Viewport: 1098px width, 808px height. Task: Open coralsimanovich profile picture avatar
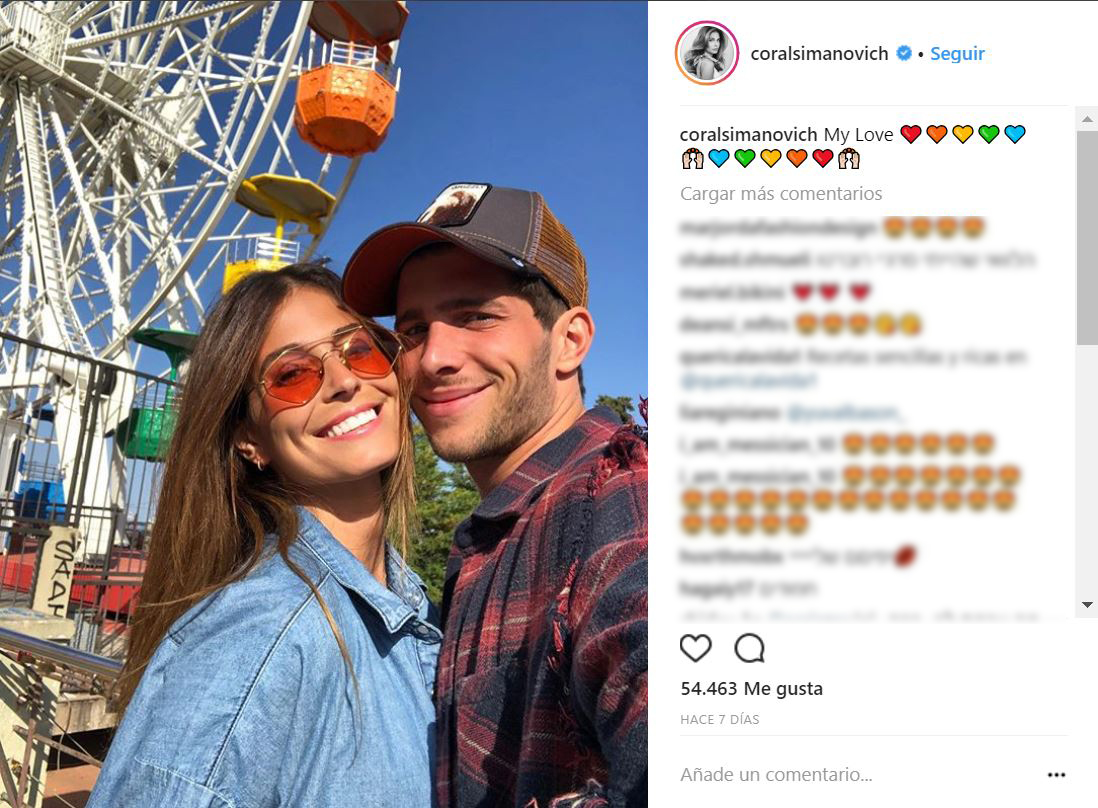tap(707, 53)
